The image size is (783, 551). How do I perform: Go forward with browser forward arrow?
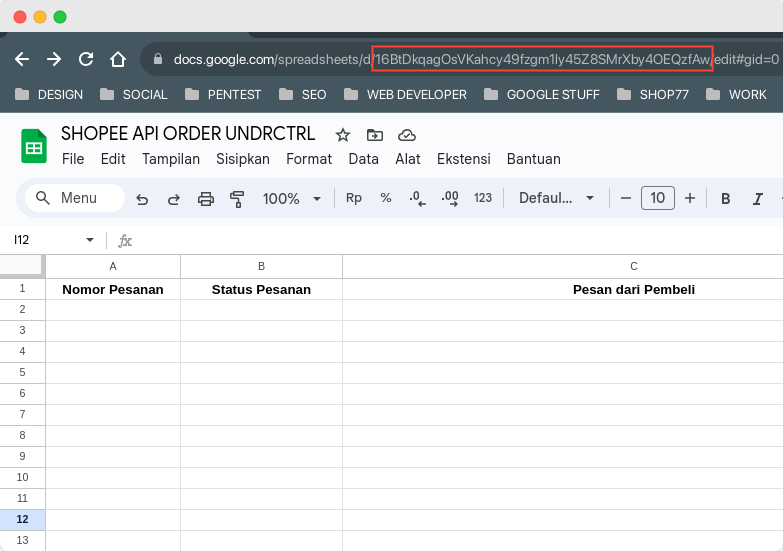pyautogui.click(x=54, y=59)
